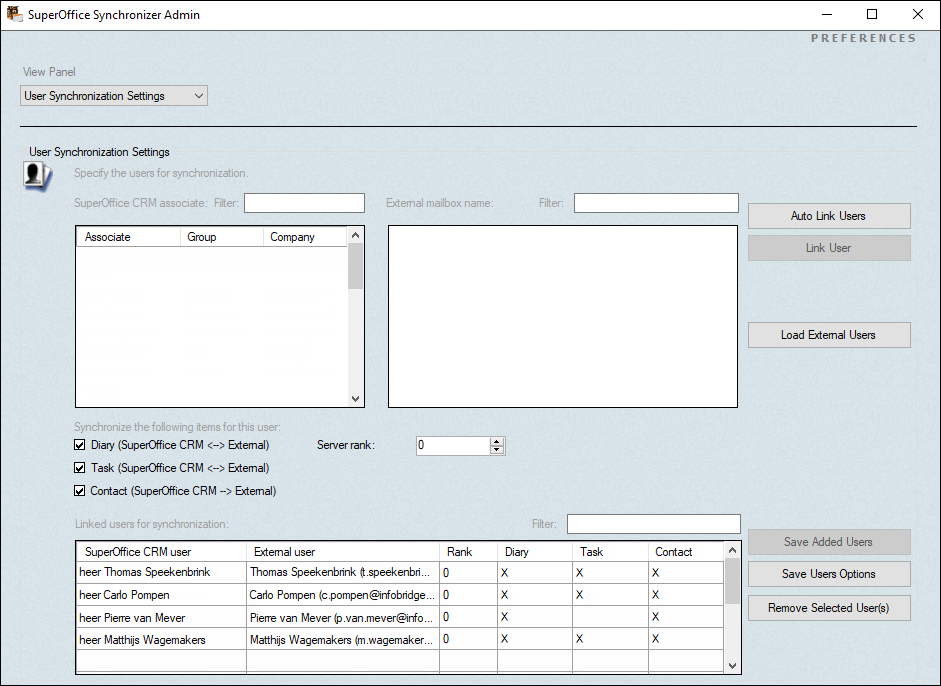The image size is (941, 686).
Task: Click the SuperOffice CRM user column header
Action: pos(161,552)
